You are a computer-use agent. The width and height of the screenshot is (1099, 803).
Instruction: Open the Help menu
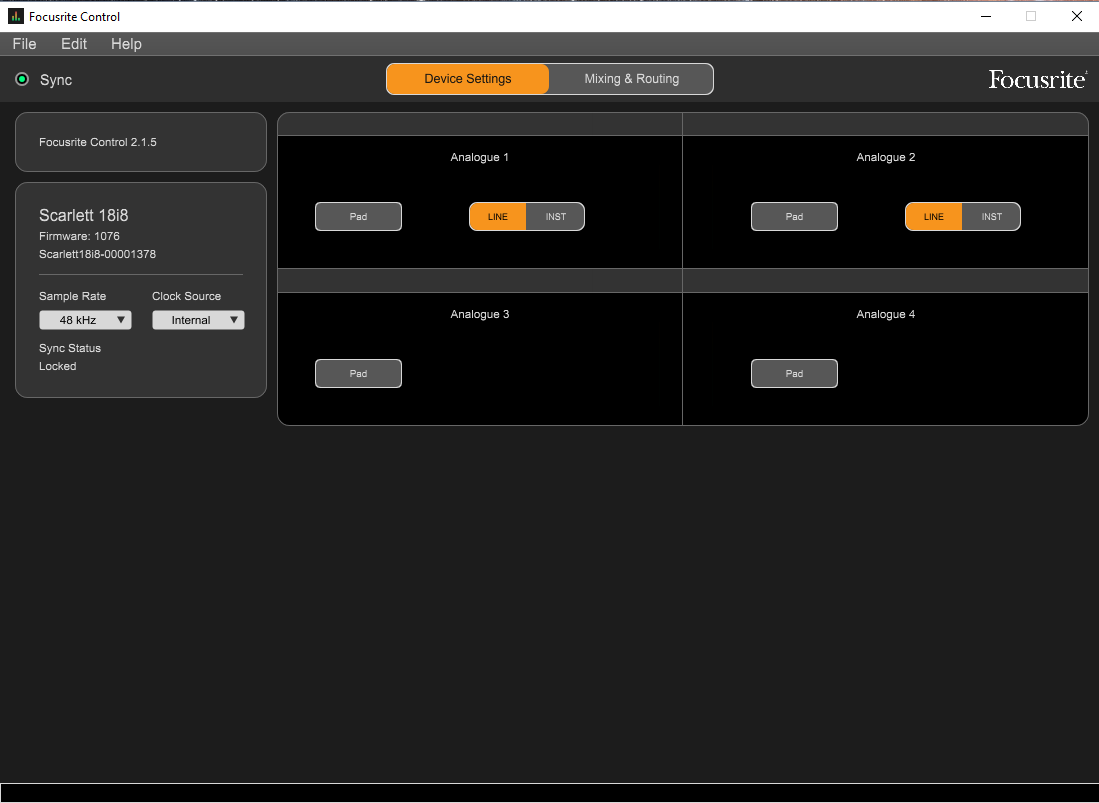[126, 43]
